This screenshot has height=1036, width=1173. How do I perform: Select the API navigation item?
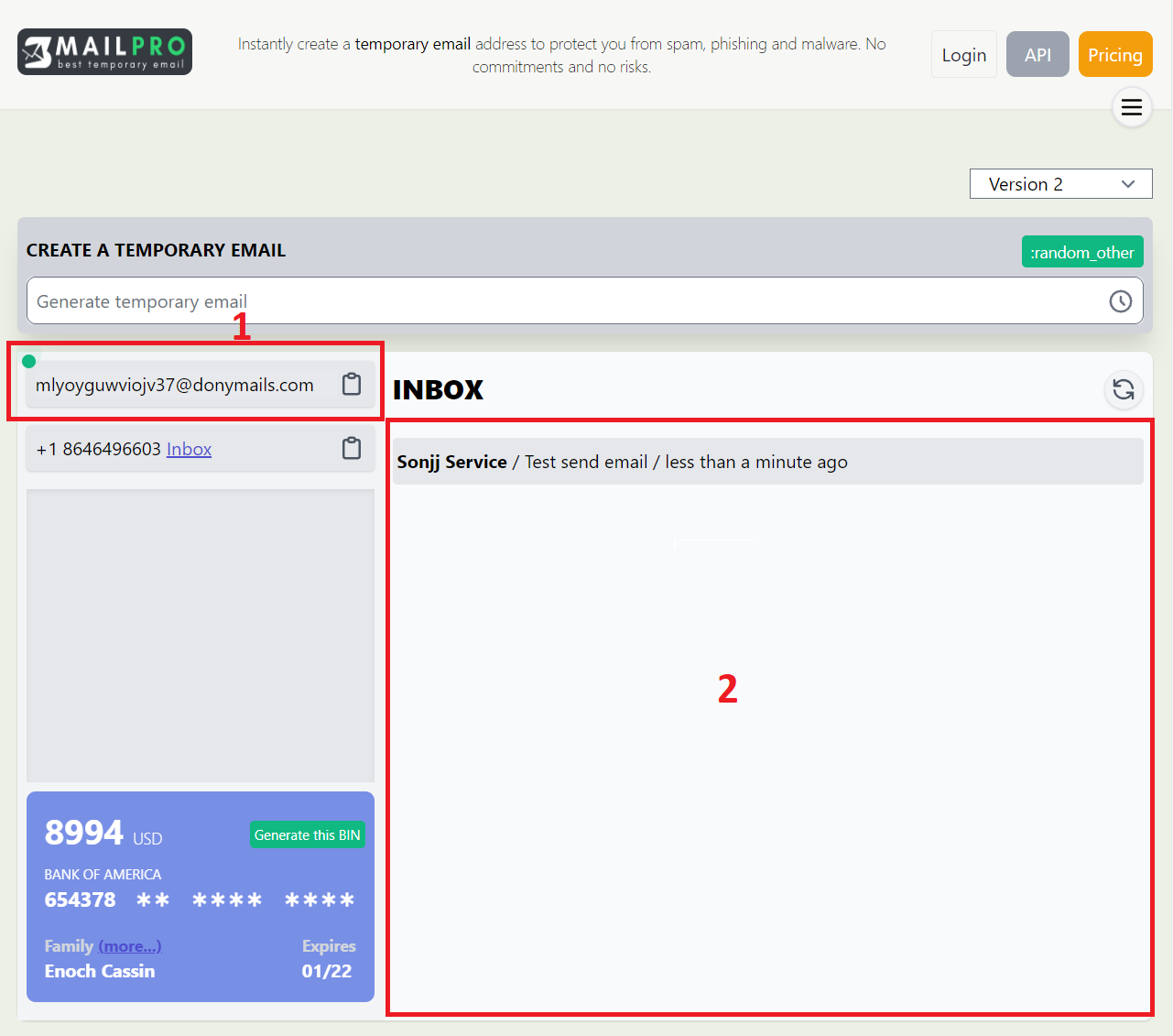pyautogui.click(x=1037, y=54)
